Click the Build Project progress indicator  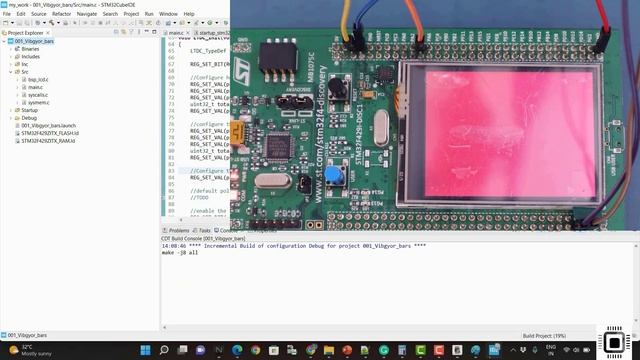(x=544, y=336)
